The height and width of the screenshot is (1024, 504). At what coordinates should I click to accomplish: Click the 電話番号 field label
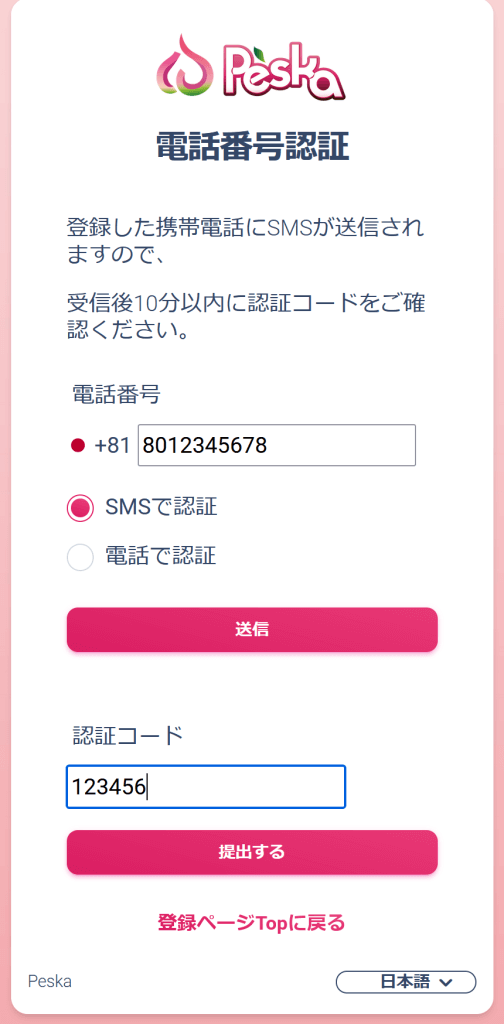pos(116,394)
